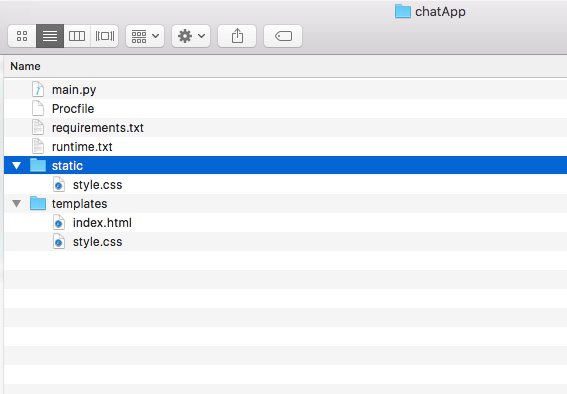Sort by the Name column header
Viewport: 567px width, 394px height.
pyautogui.click(x=25, y=66)
